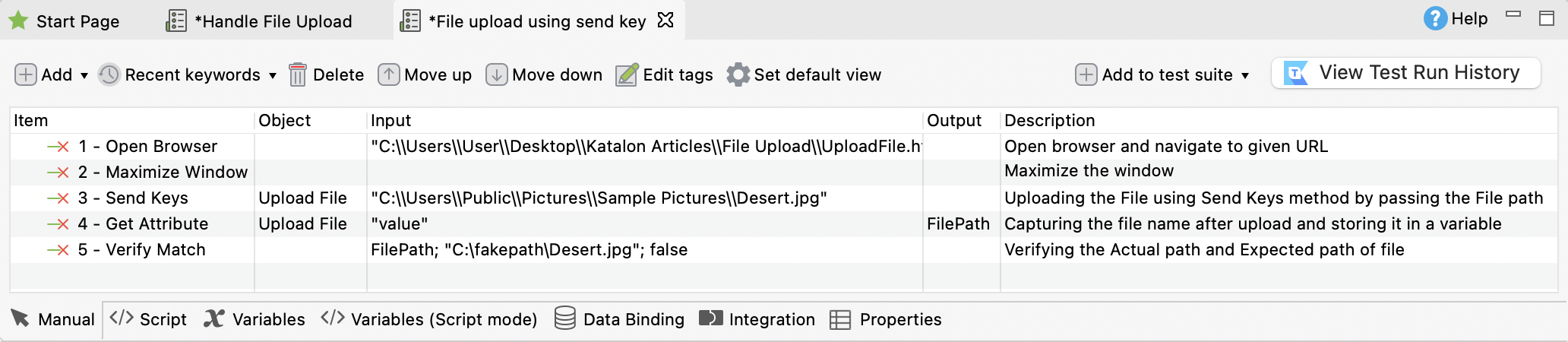Switch to the Script tab

coord(149,319)
